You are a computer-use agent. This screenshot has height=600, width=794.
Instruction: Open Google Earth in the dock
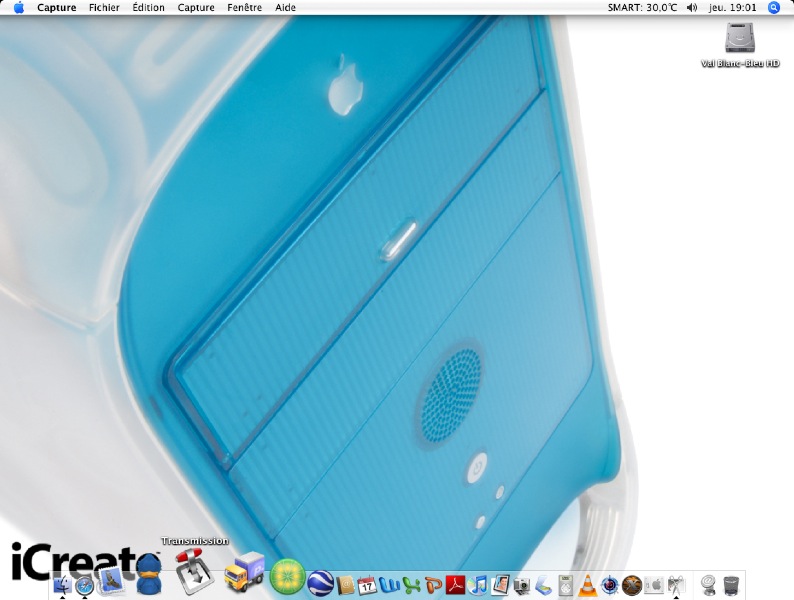pyautogui.click(x=321, y=582)
